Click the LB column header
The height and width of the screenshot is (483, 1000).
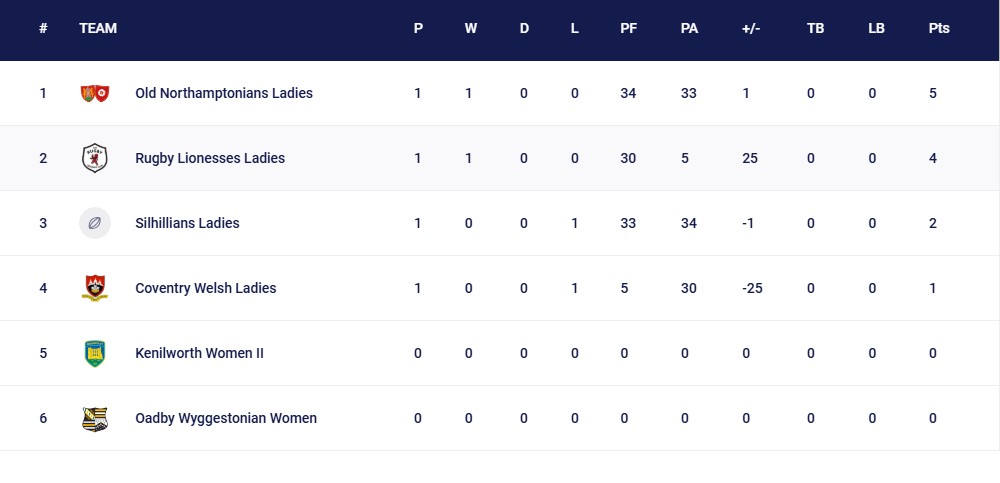876,28
